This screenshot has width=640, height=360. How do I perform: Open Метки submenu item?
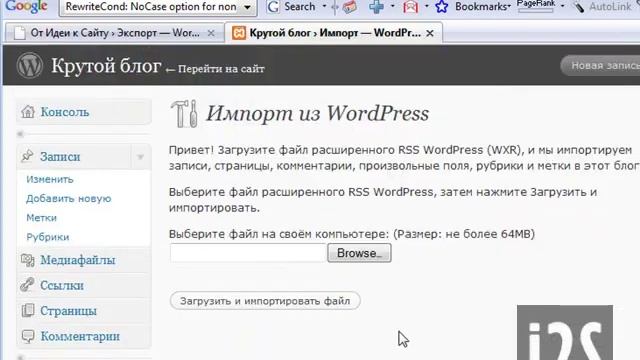tap(42, 218)
